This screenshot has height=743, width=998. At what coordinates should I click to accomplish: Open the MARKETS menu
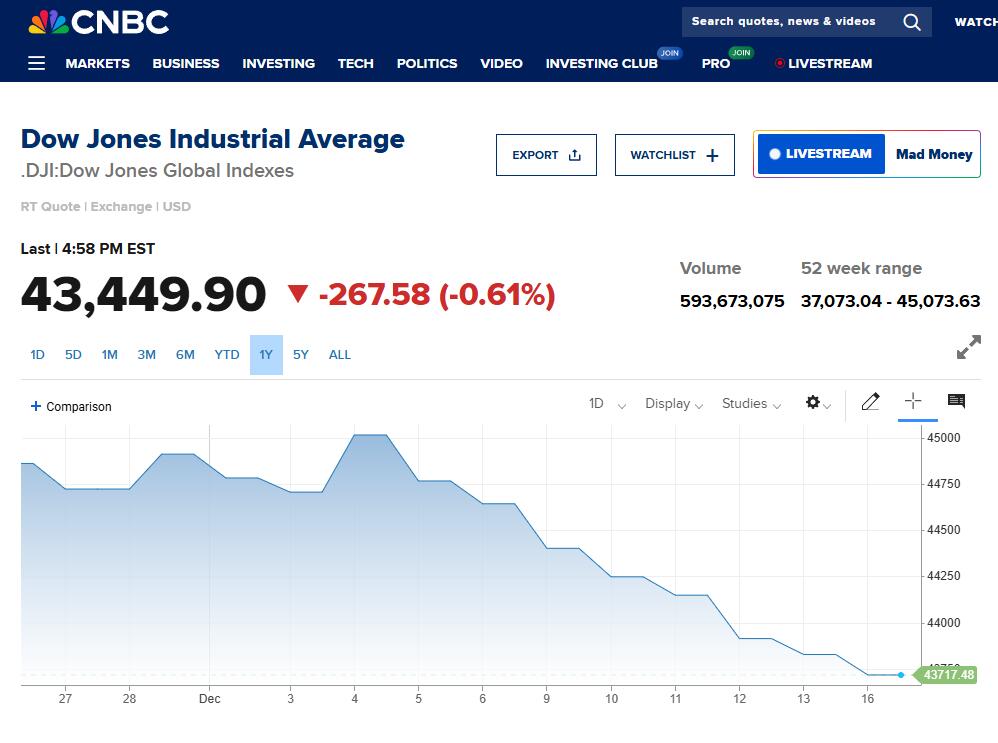point(98,63)
